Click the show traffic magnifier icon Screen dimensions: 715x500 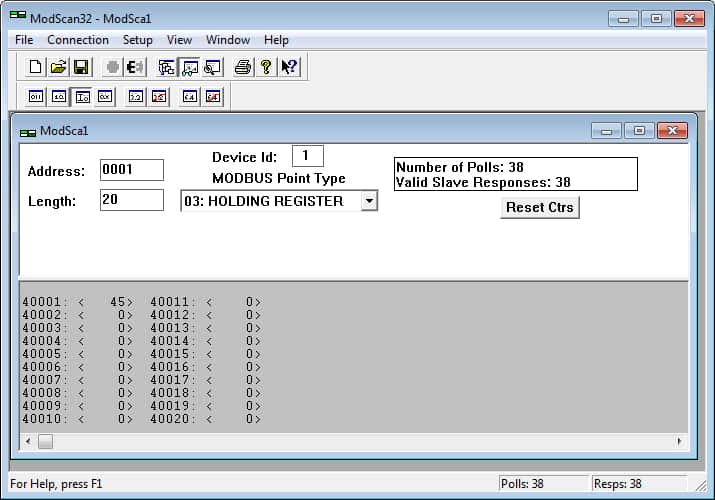point(212,67)
